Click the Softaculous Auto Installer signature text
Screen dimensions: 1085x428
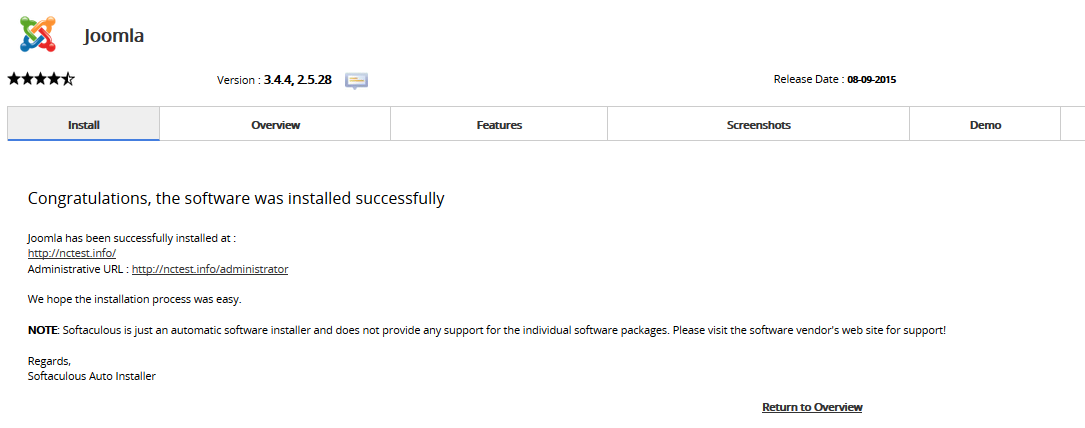click(92, 376)
